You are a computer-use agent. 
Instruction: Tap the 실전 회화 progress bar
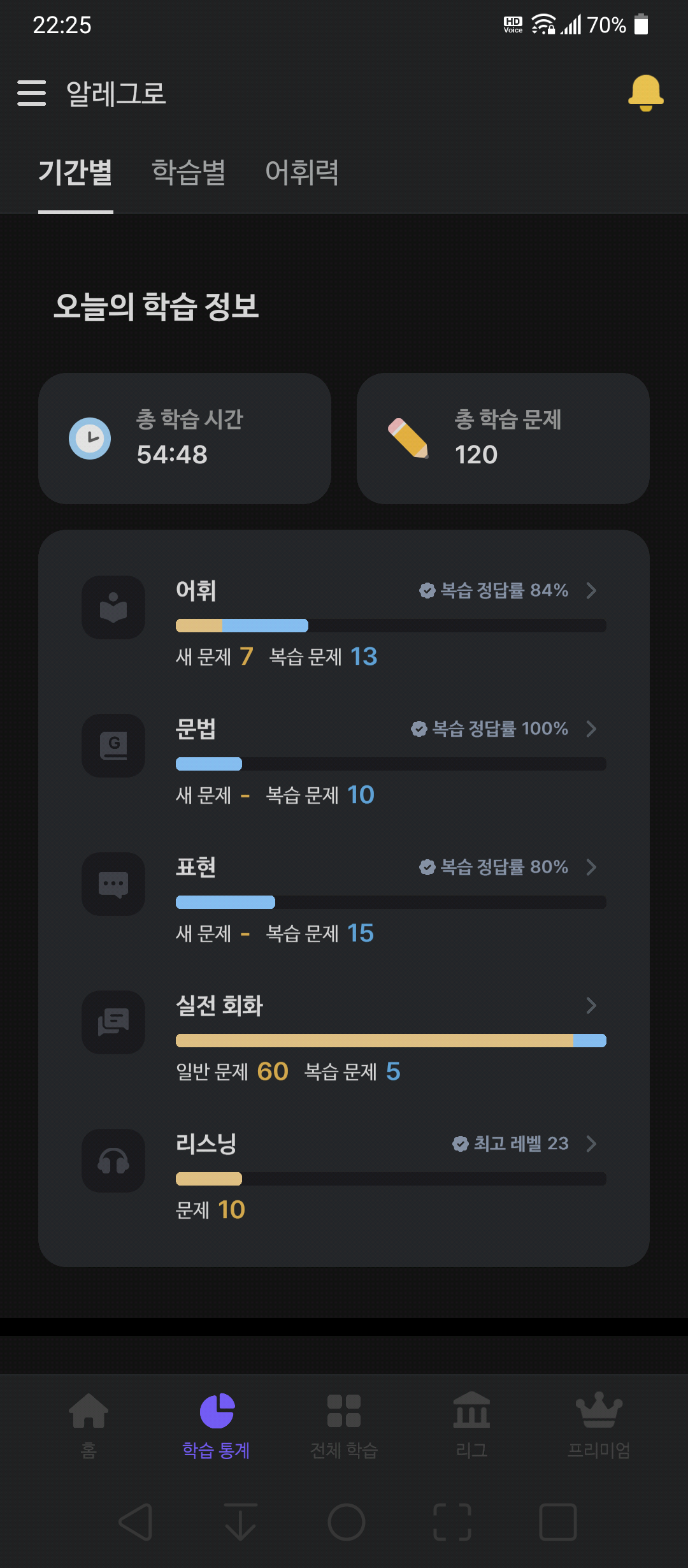391,1041
